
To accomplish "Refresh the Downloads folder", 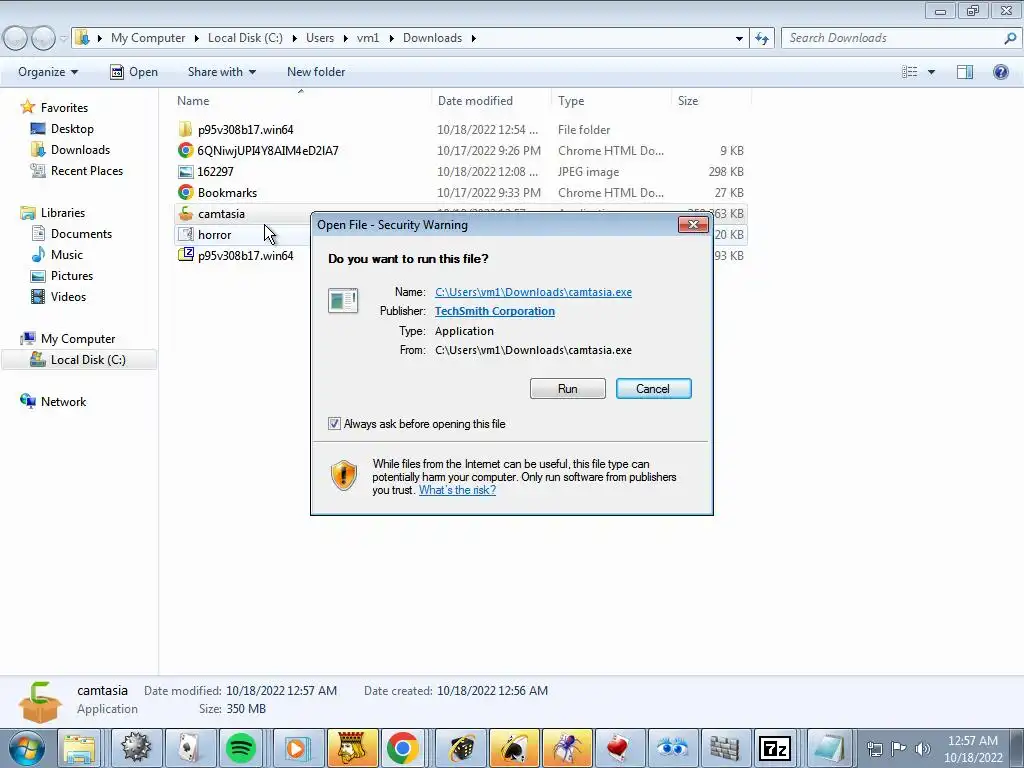I will point(762,38).
